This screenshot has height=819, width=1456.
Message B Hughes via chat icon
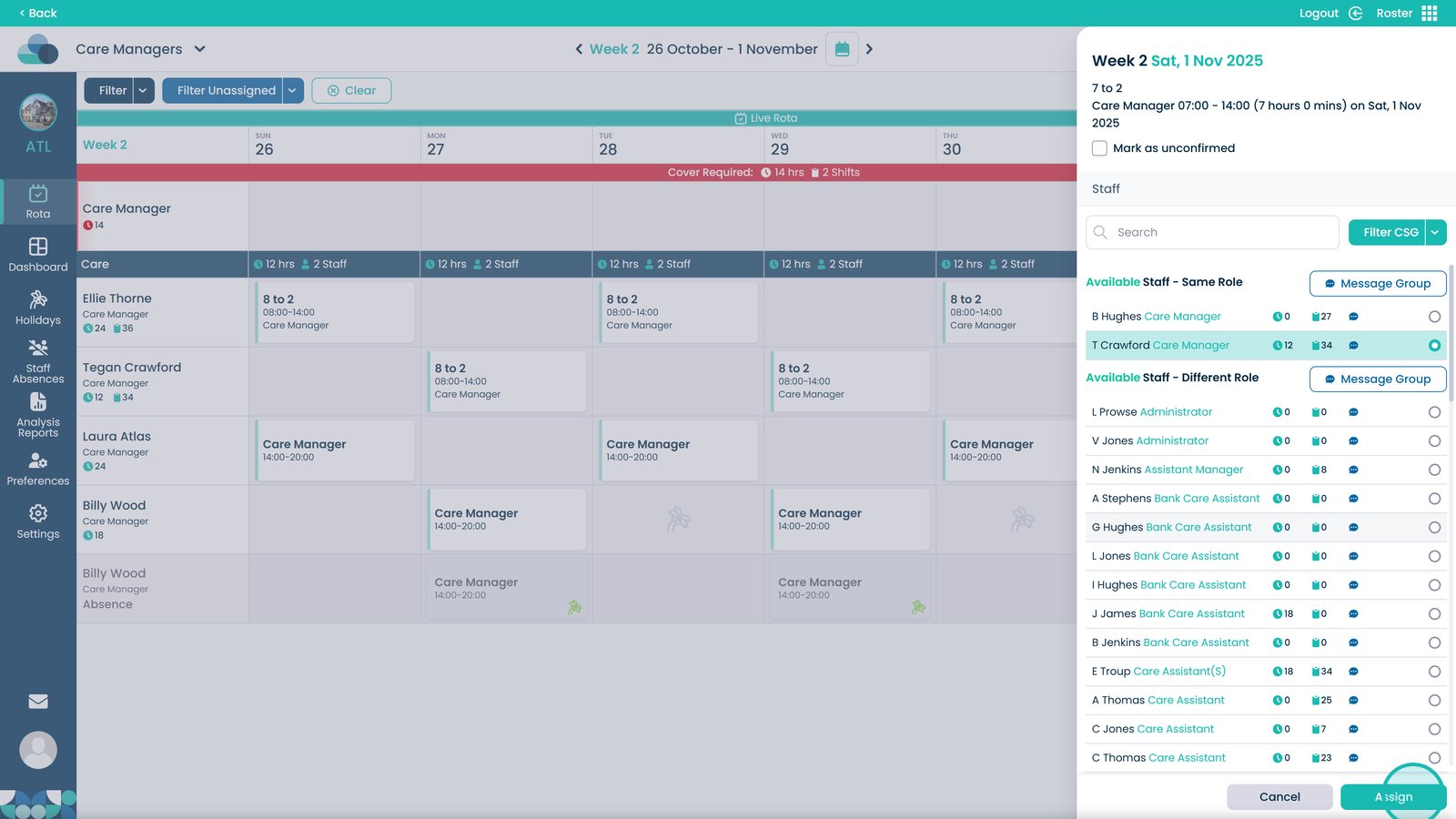point(1353,317)
